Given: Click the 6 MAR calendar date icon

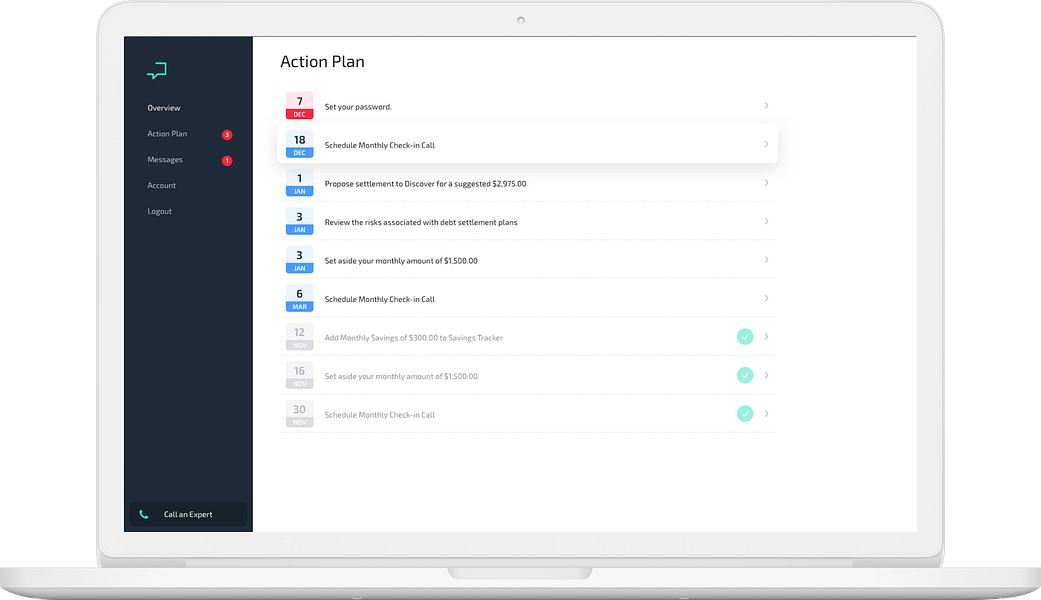Looking at the screenshot, I should (299, 299).
